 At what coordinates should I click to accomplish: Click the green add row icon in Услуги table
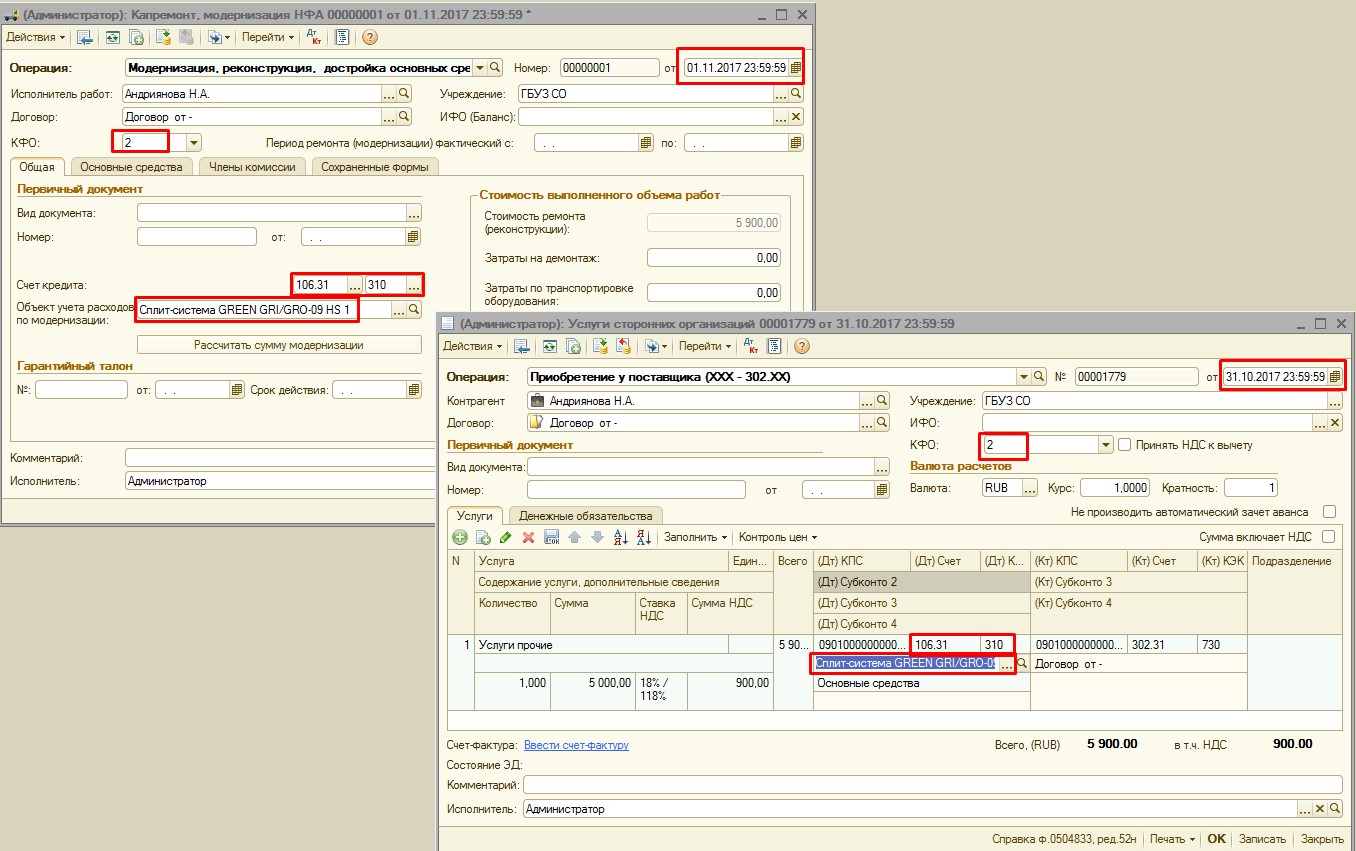coord(460,538)
